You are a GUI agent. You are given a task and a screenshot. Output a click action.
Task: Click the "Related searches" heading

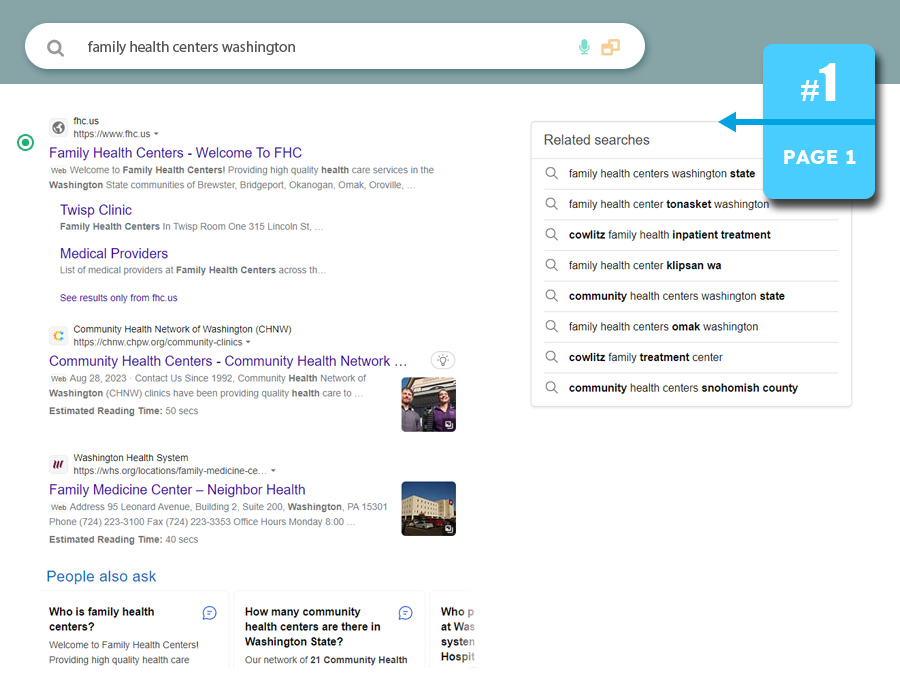tap(596, 140)
